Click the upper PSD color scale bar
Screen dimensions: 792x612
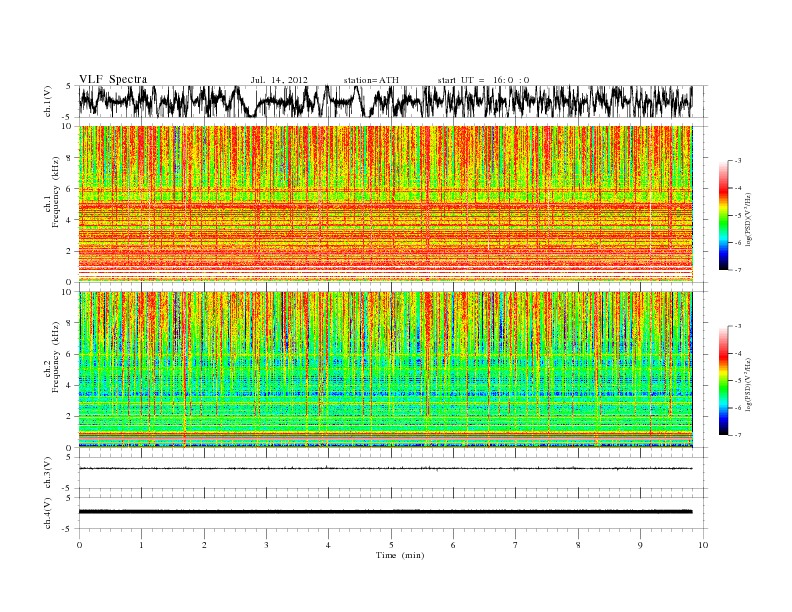tap(723, 215)
